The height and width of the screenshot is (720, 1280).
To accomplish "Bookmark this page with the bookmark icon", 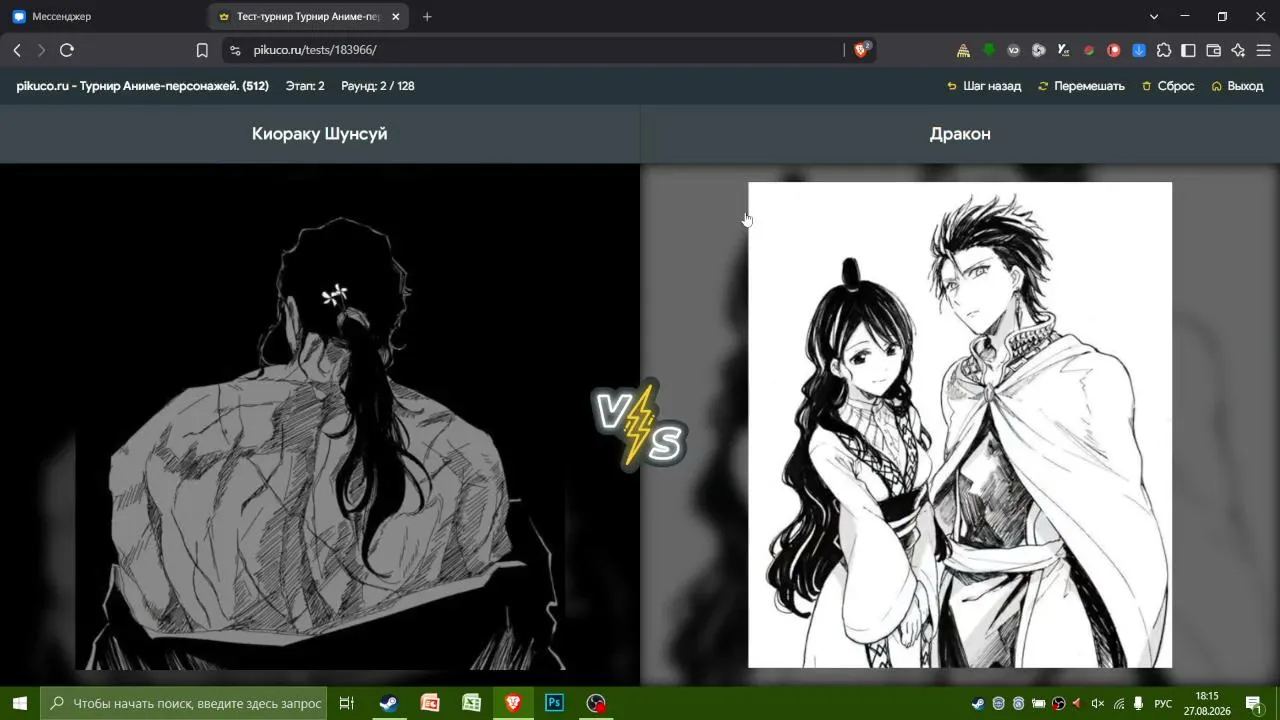I will pyautogui.click(x=202, y=50).
